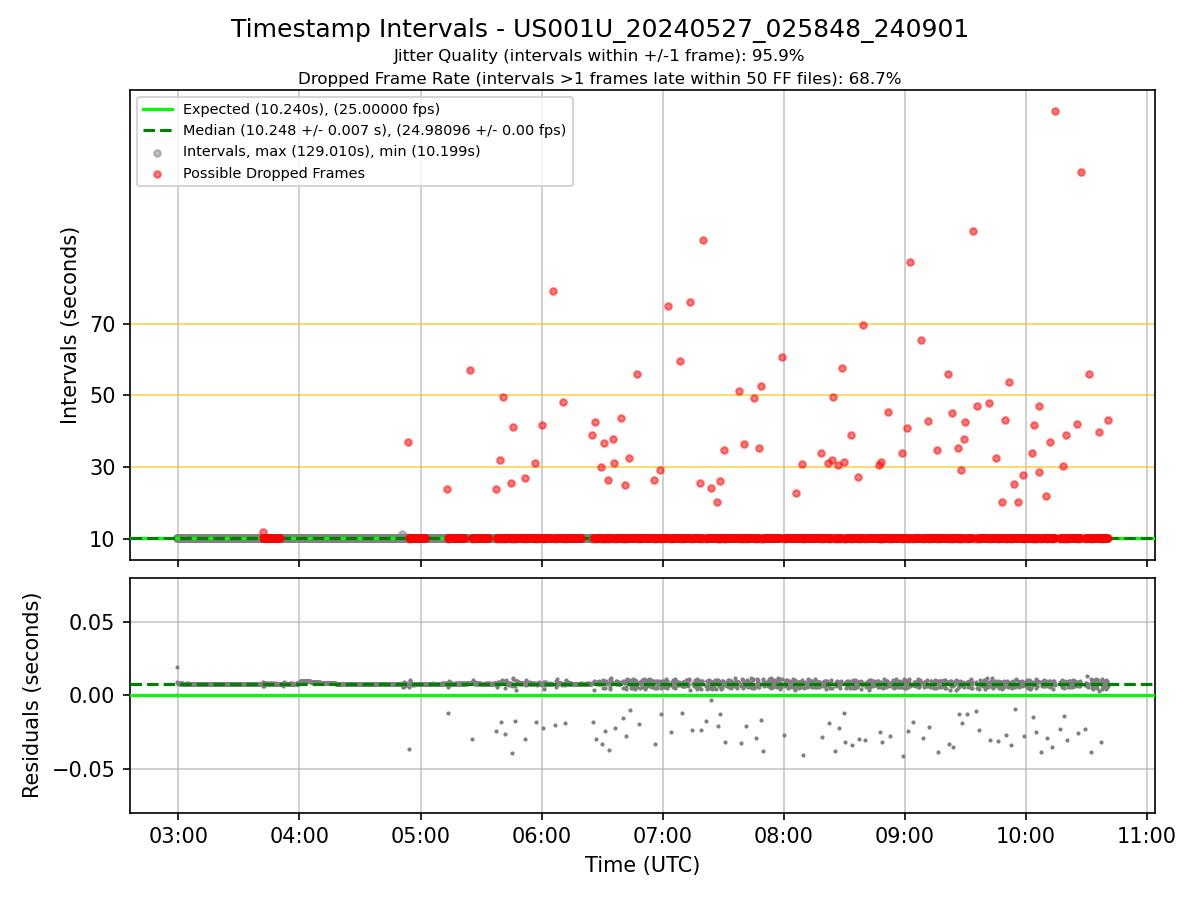Click the dashed green Median legend line sample

158,130
